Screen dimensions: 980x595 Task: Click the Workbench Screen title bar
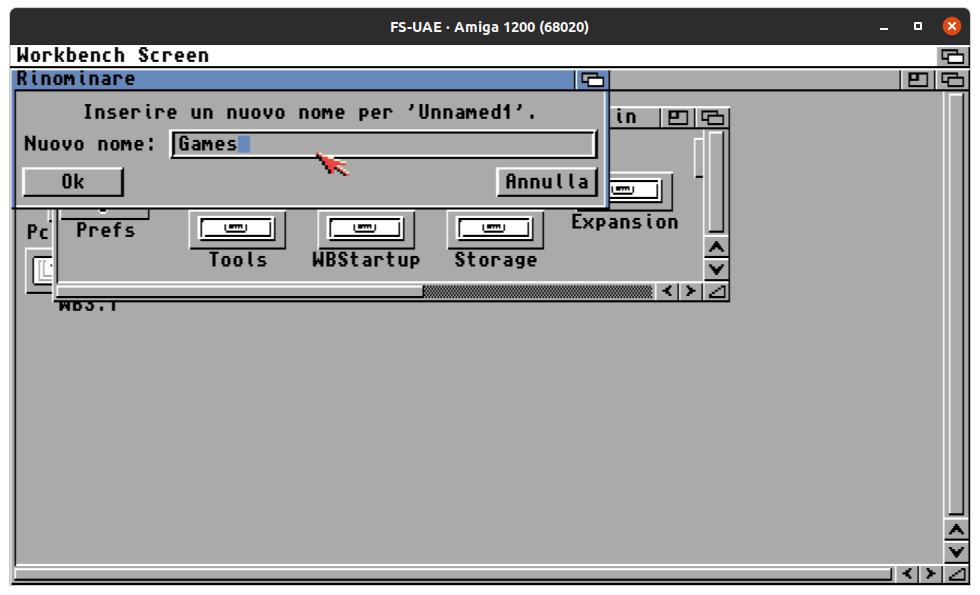[474, 56]
